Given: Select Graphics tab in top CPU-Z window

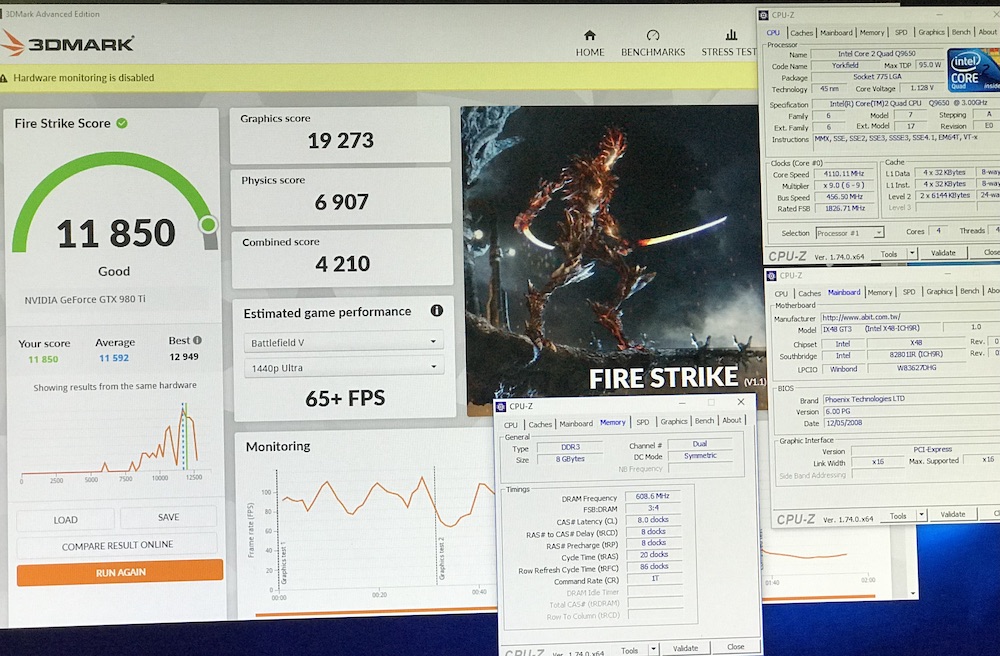Looking at the screenshot, I should click(x=931, y=32).
